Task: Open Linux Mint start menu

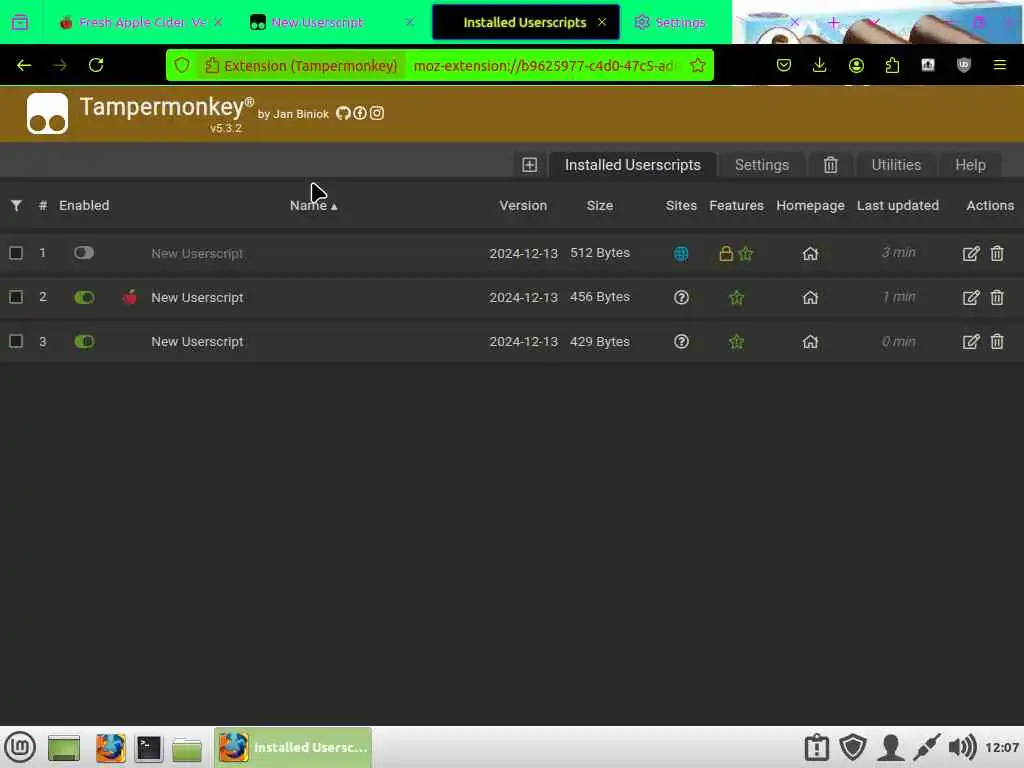Action: pos(20,747)
